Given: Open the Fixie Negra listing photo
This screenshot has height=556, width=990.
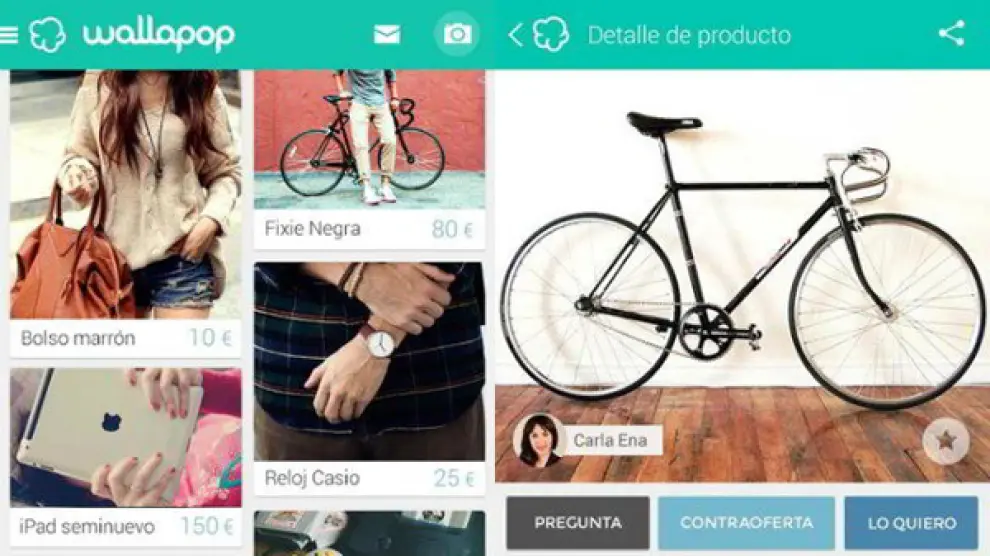Looking at the screenshot, I should click(x=369, y=139).
